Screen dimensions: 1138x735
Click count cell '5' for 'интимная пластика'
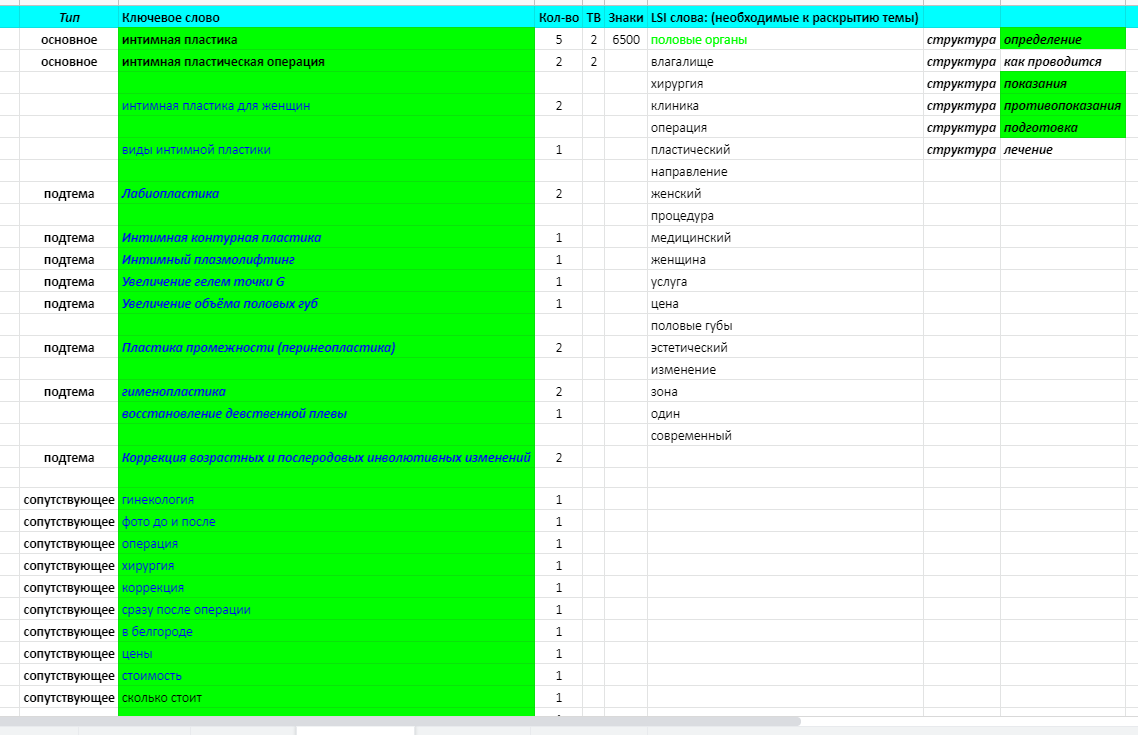(558, 39)
